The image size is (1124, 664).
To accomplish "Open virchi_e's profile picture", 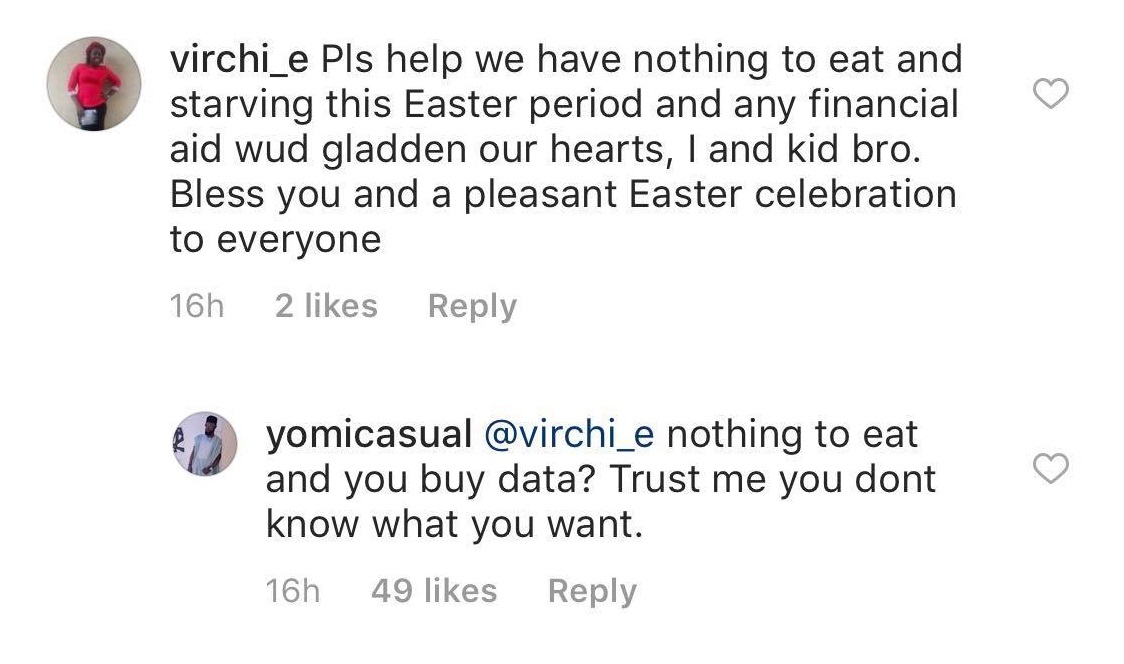I will tap(94, 84).
